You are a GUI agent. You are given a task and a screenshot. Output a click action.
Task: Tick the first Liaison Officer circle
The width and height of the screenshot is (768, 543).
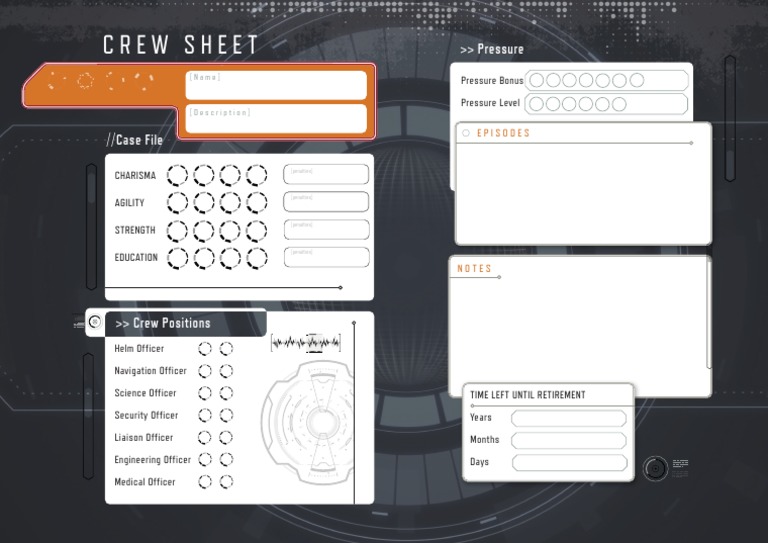(205, 438)
